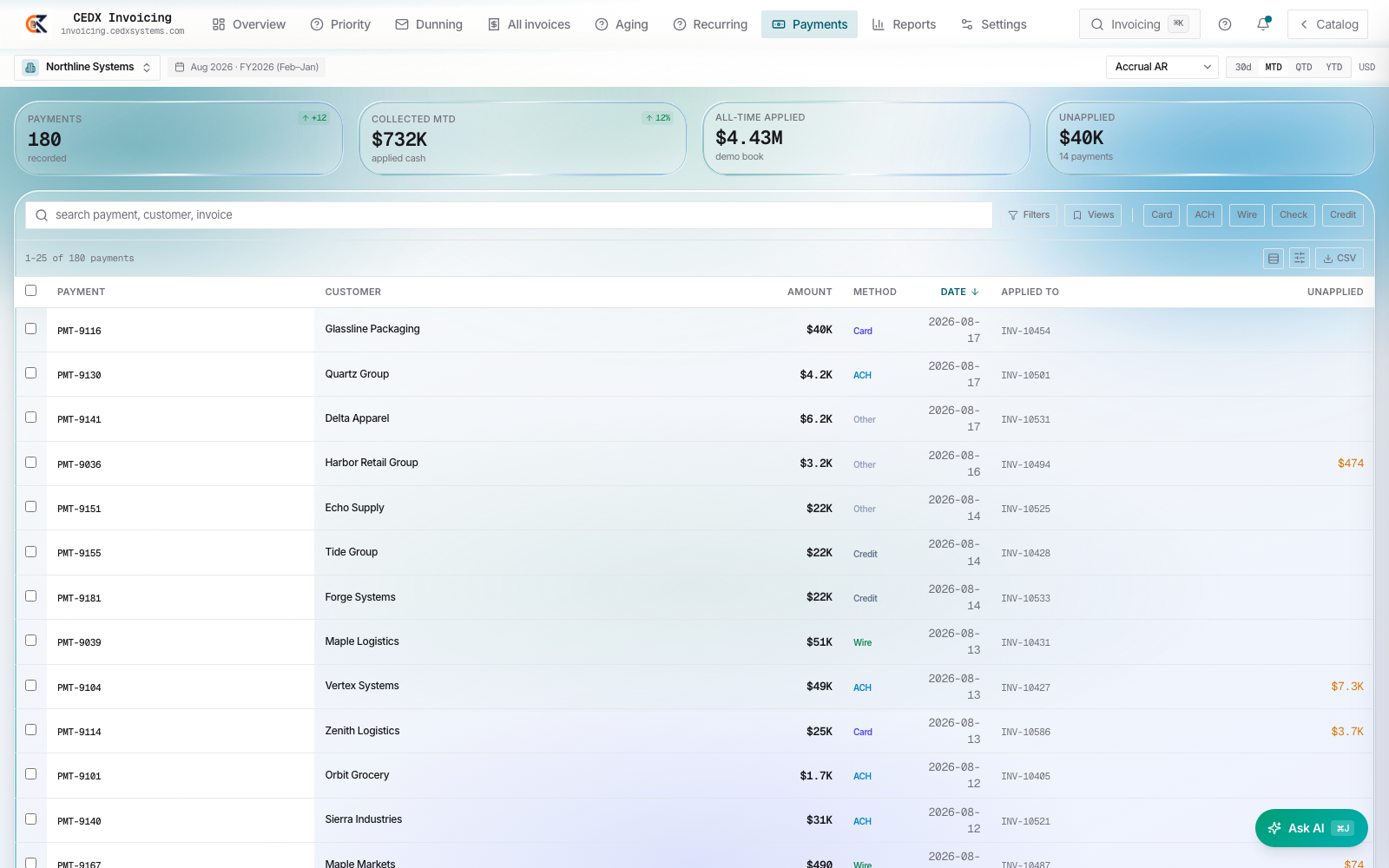Select the Payments tab
Screen dimensions: 1389x868
809,24
